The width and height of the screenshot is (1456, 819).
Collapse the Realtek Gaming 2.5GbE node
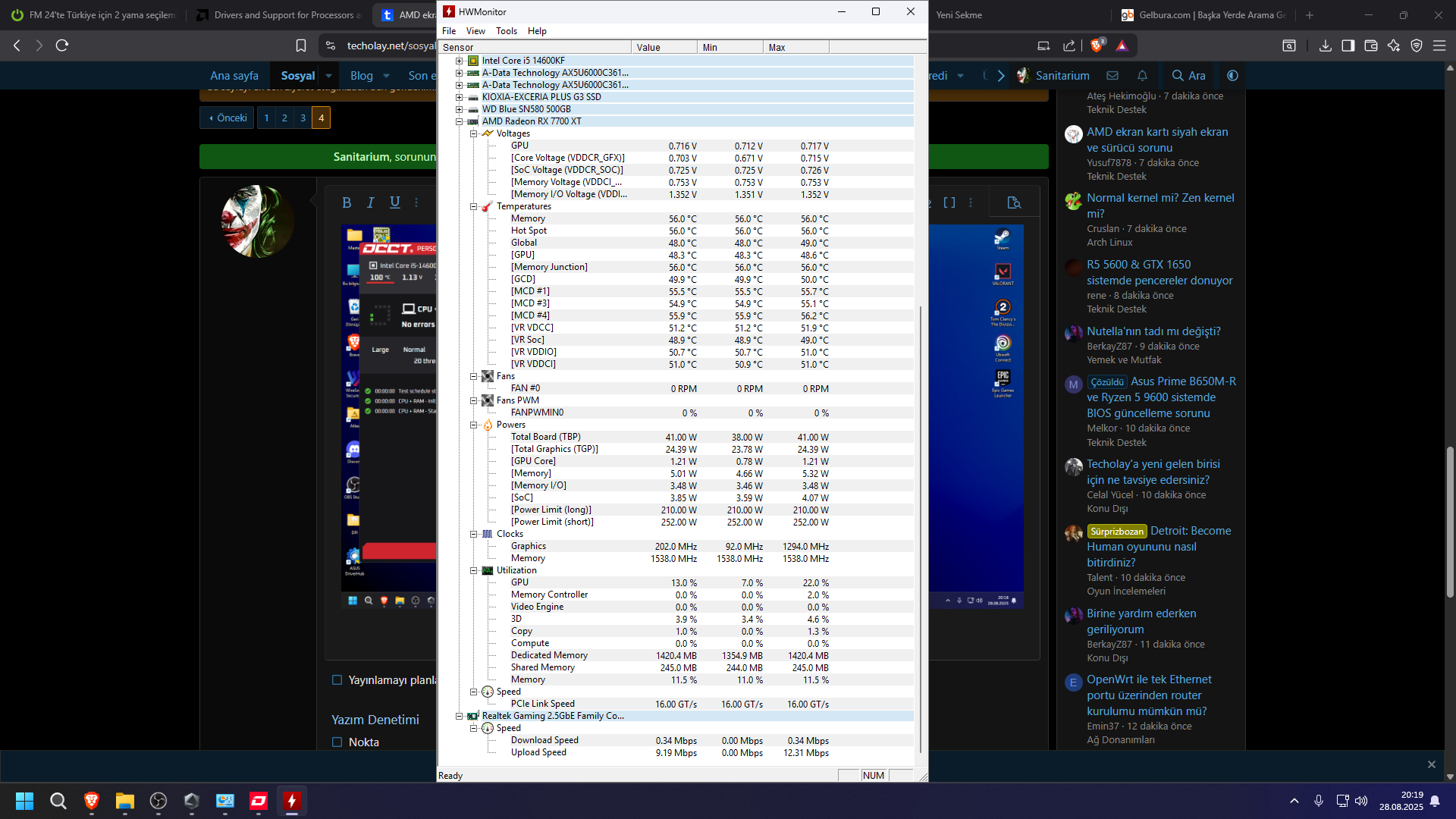[459, 716]
